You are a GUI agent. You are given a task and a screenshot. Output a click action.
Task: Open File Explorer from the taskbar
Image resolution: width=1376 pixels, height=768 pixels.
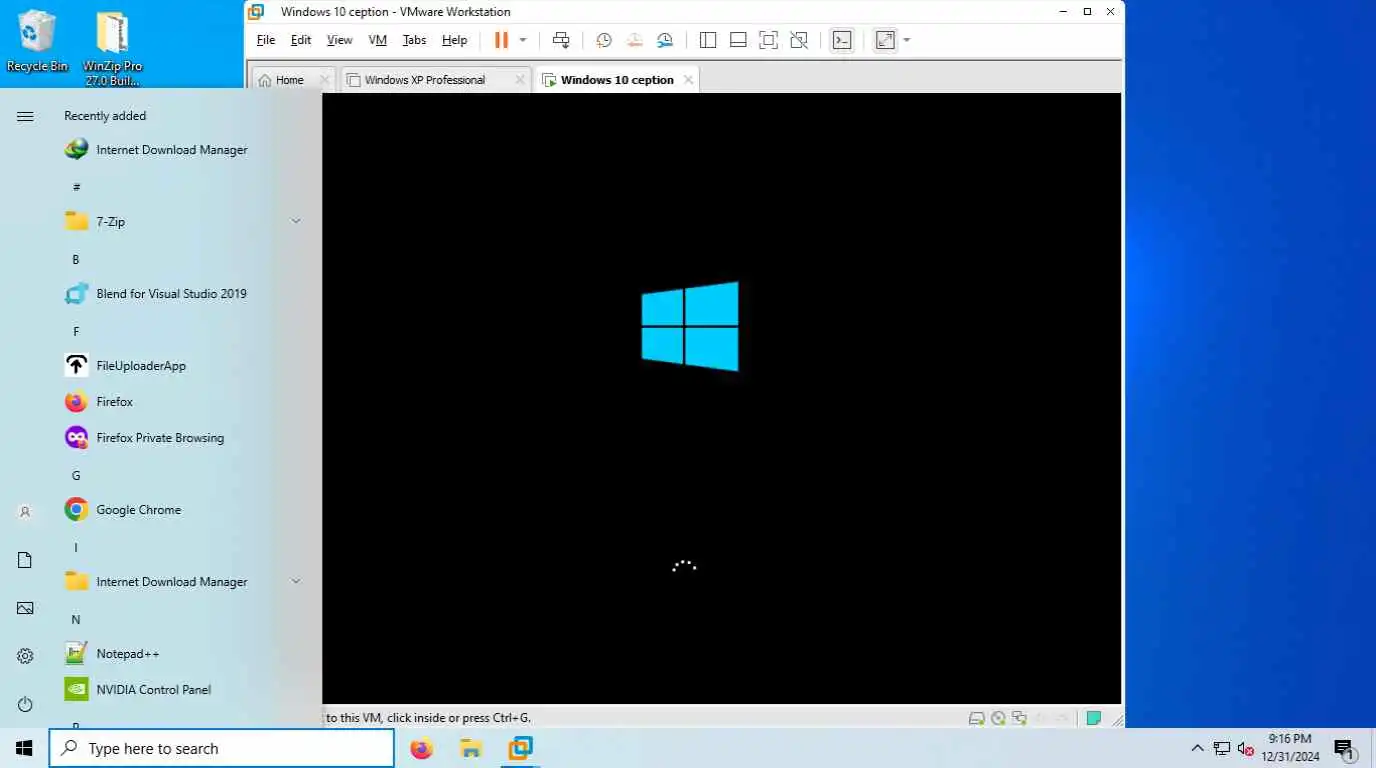pyautogui.click(x=471, y=748)
